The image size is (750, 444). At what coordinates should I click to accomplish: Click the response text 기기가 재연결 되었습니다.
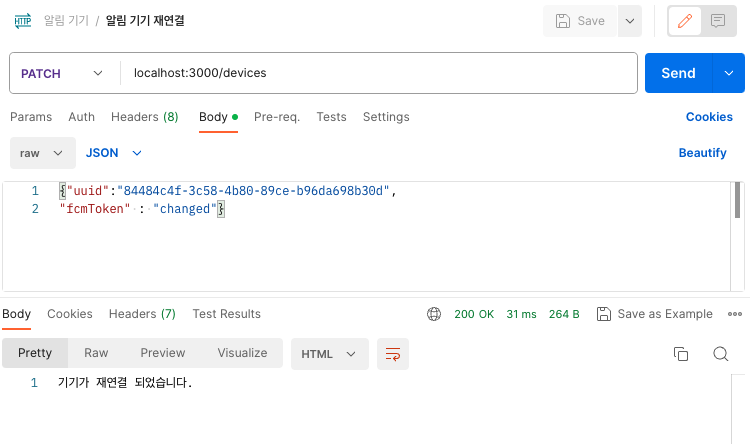coord(125,382)
